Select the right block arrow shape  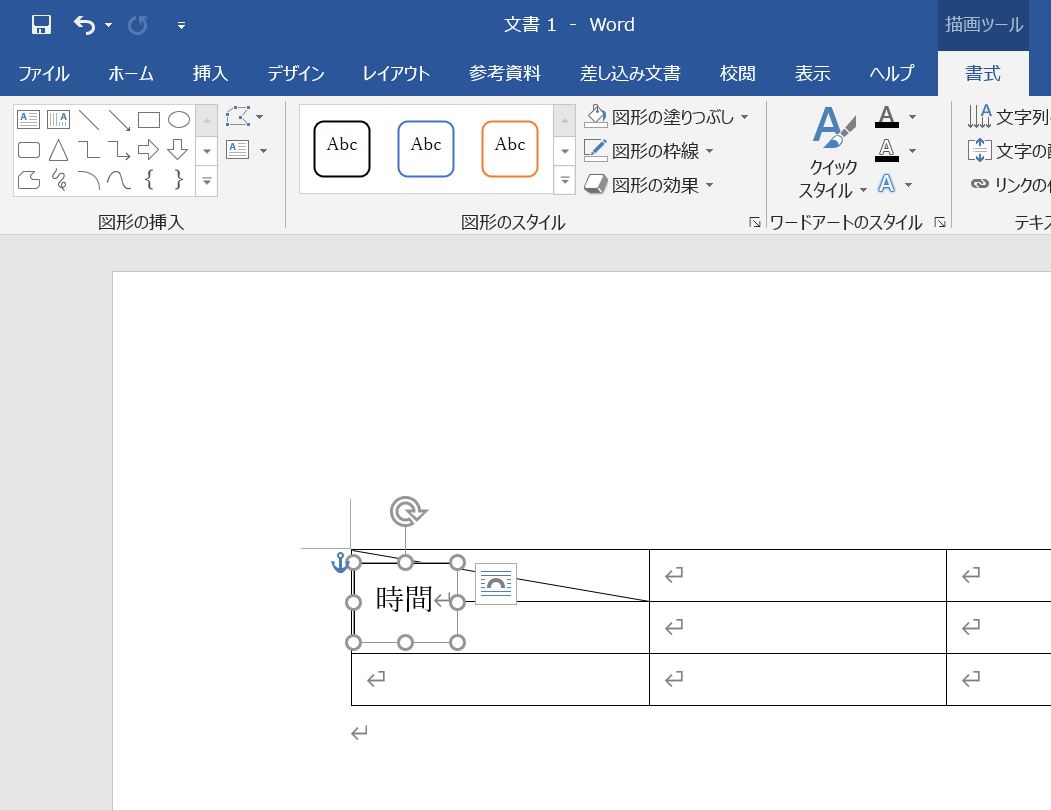click(148, 150)
